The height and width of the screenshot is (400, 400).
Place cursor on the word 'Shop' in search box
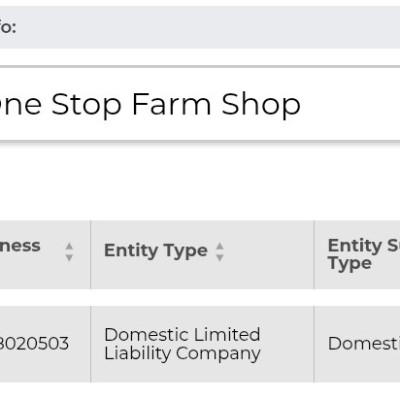(x=261, y=105)
